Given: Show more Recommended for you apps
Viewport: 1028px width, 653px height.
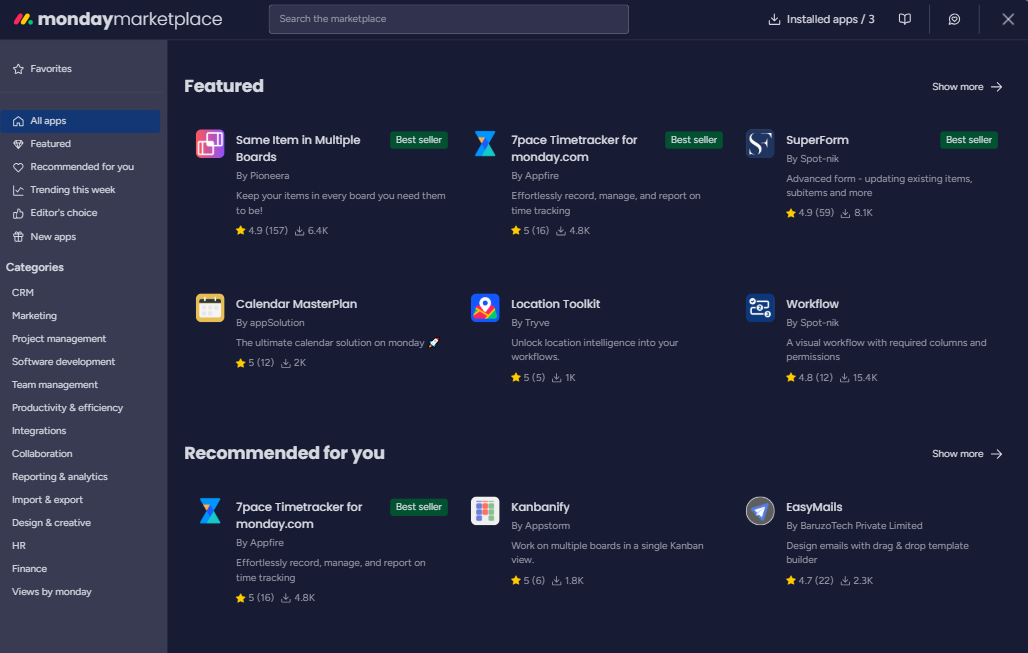Looking at the screenshot, I should tap(967, 454).
